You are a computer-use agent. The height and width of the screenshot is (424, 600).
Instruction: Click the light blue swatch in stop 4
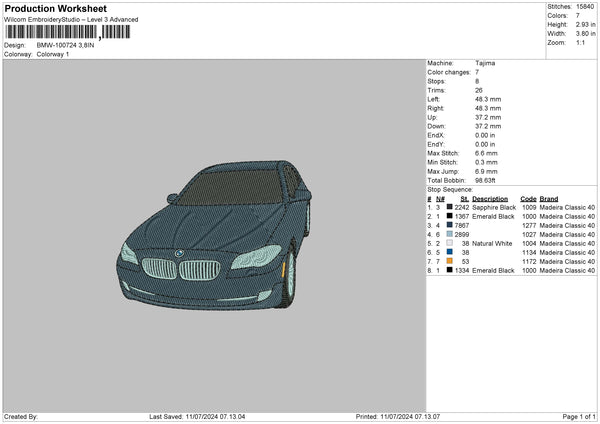pyautogui.click(x=452, y=234)
